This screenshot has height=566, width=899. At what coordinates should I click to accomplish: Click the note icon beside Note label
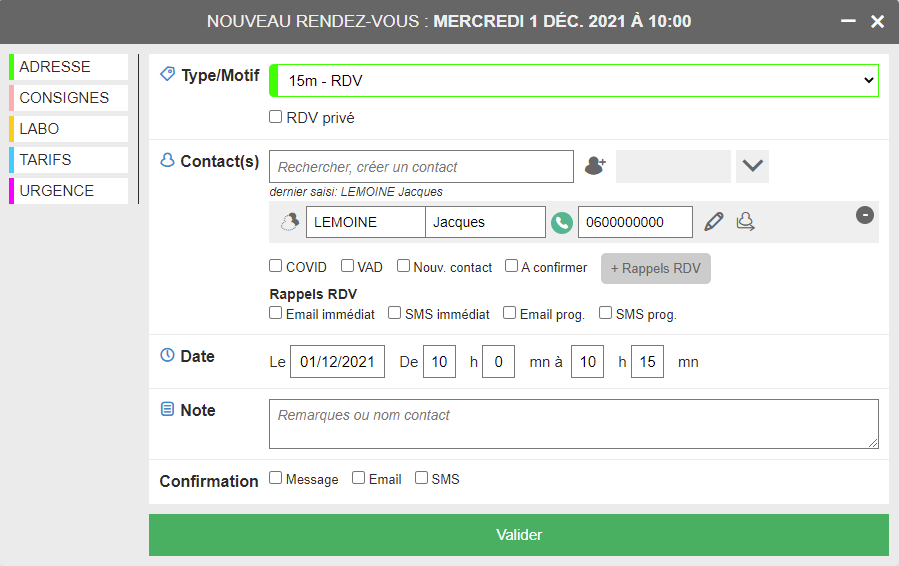pyautogui.click(x=168, y=410)
